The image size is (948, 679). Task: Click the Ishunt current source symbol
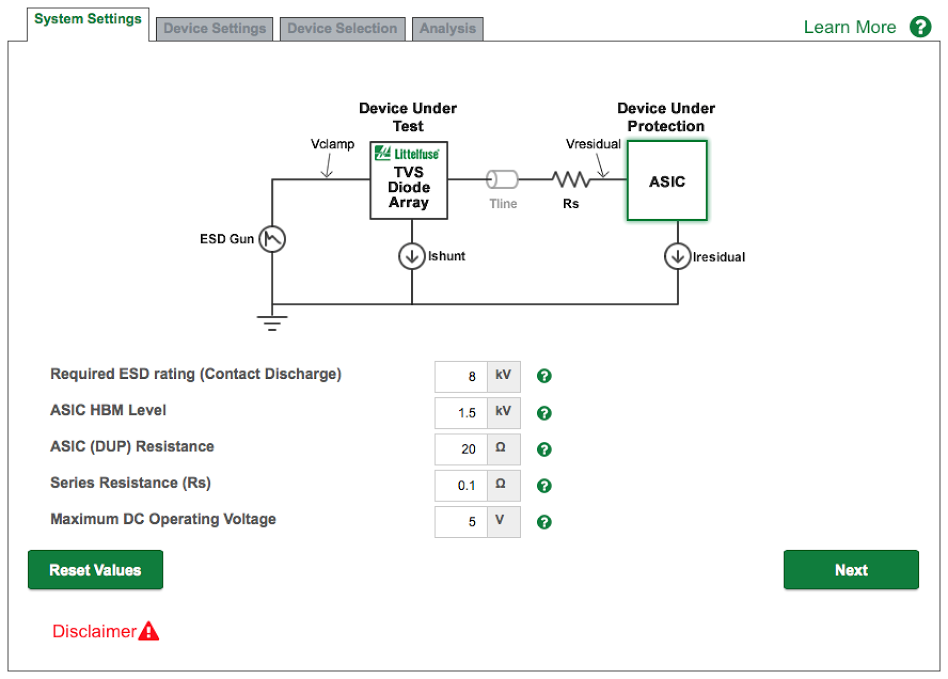point(411,257)
